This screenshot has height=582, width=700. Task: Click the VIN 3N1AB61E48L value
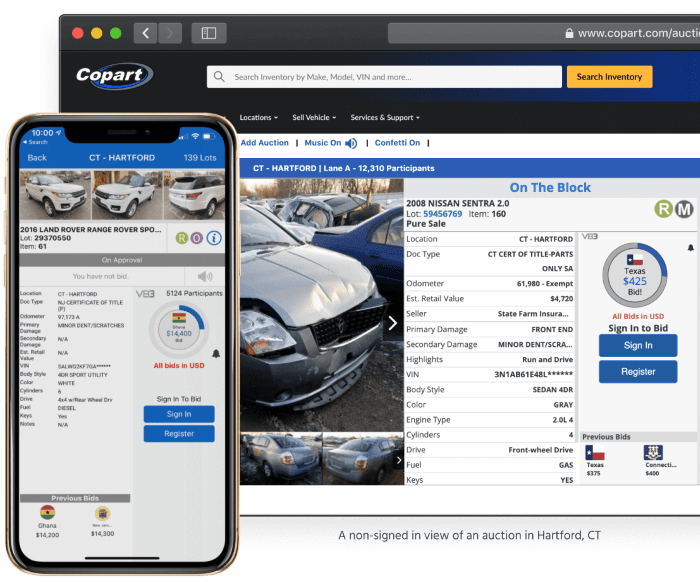(533, 374)
